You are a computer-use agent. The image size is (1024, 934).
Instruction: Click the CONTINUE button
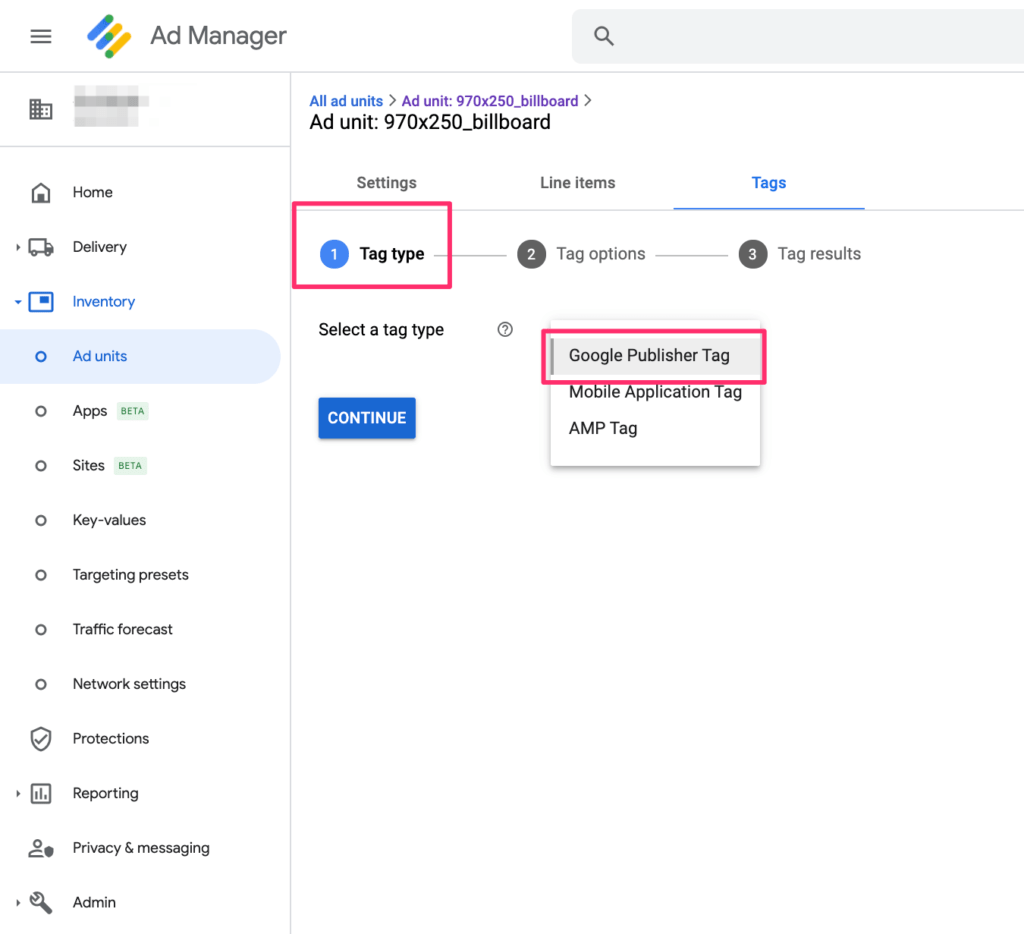366,418
